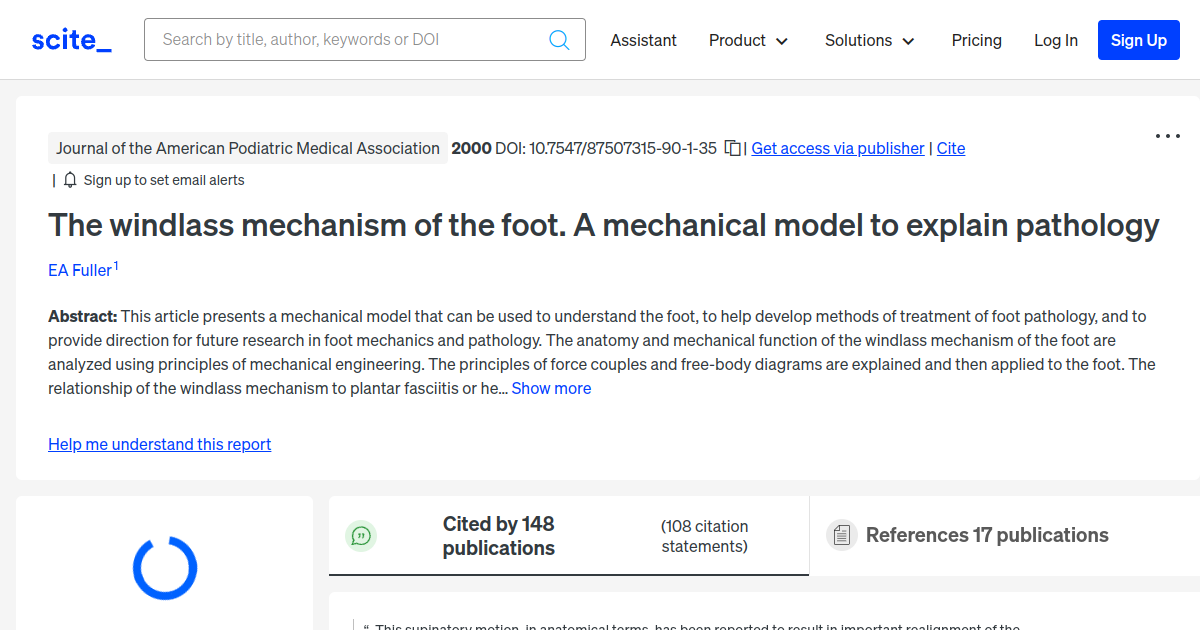Switch to the References 17 publications tab
Image resolution: width=1200 pixels, height=630 pixels.
click(x=986, y=535)
